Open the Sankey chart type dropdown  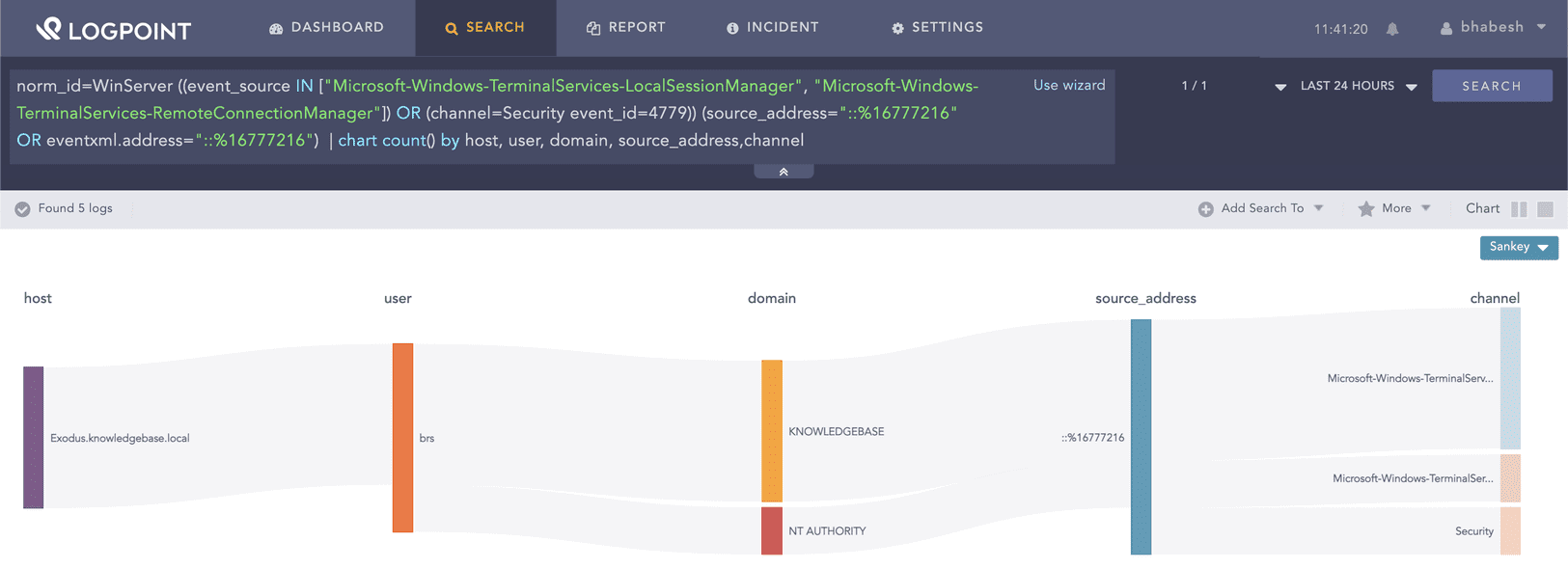tap(1519, 248)
